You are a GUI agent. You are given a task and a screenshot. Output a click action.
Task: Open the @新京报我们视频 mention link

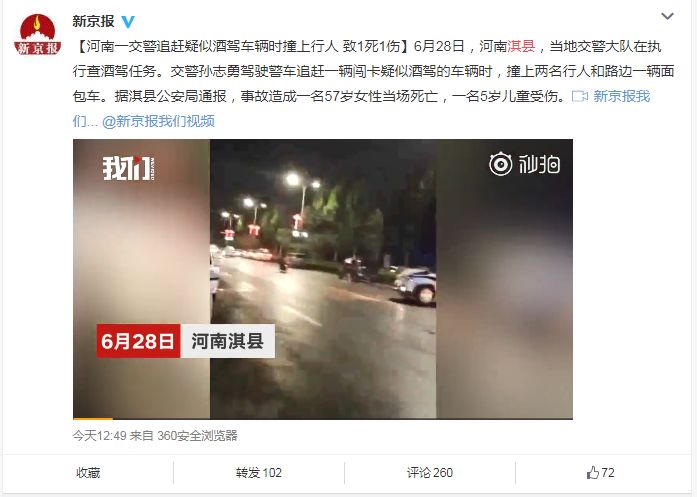(158, 121)
